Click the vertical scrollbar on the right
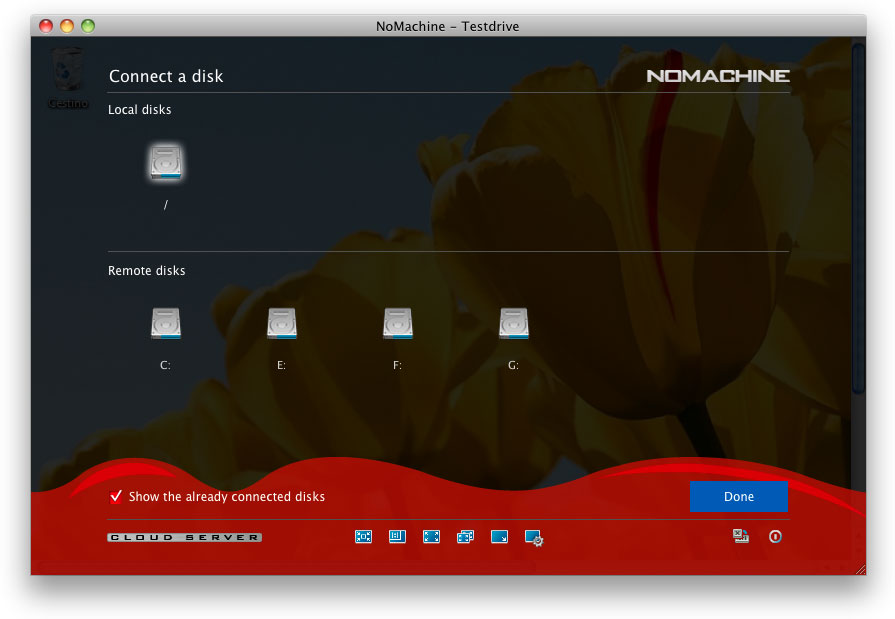Screen dimensions: 895x619 857,220
